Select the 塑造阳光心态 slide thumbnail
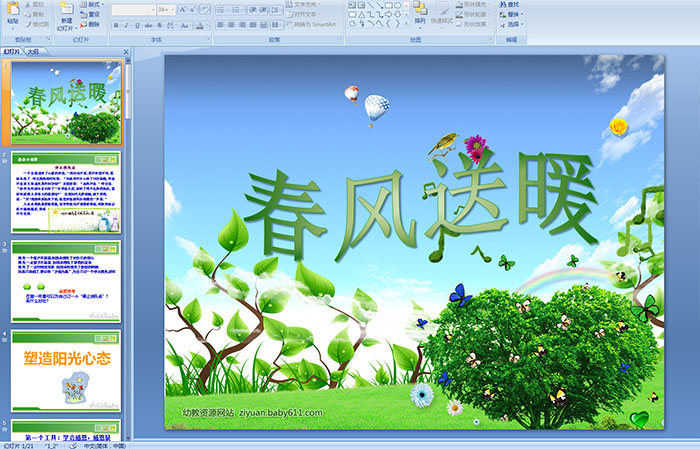This screenshot has width=700, height=449. 66,371
